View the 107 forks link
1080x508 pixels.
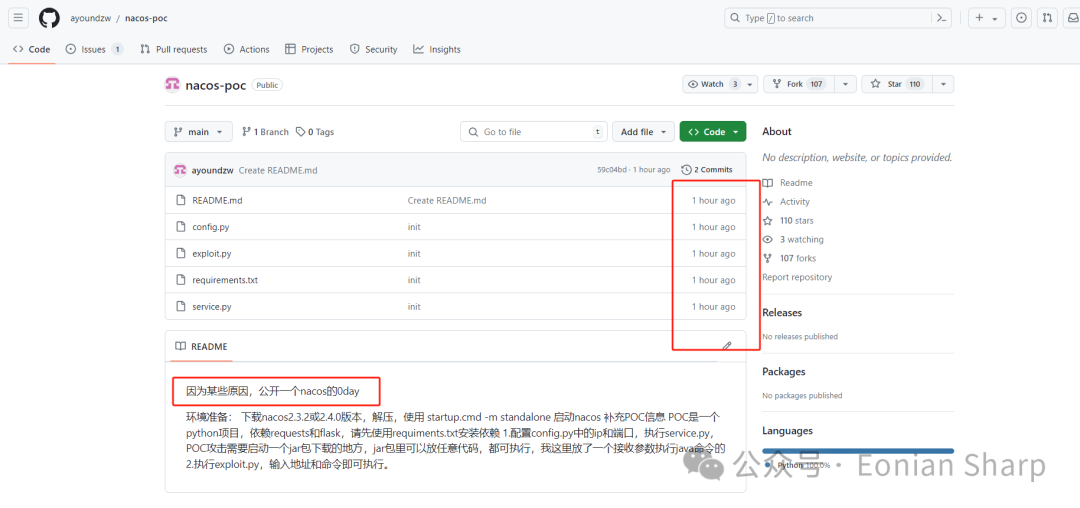(x=789, y=258)
